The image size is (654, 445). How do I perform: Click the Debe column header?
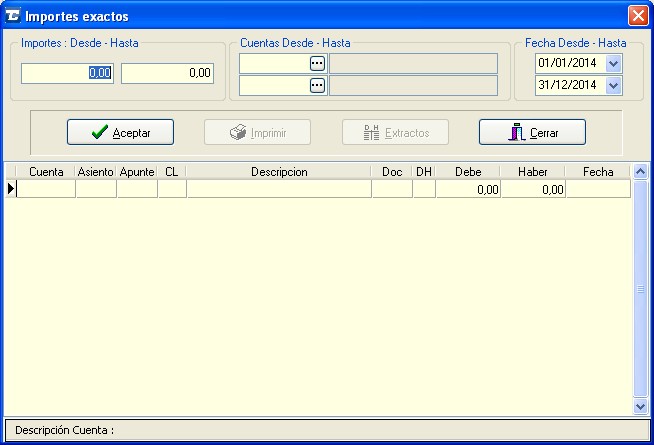coord(468,172)
